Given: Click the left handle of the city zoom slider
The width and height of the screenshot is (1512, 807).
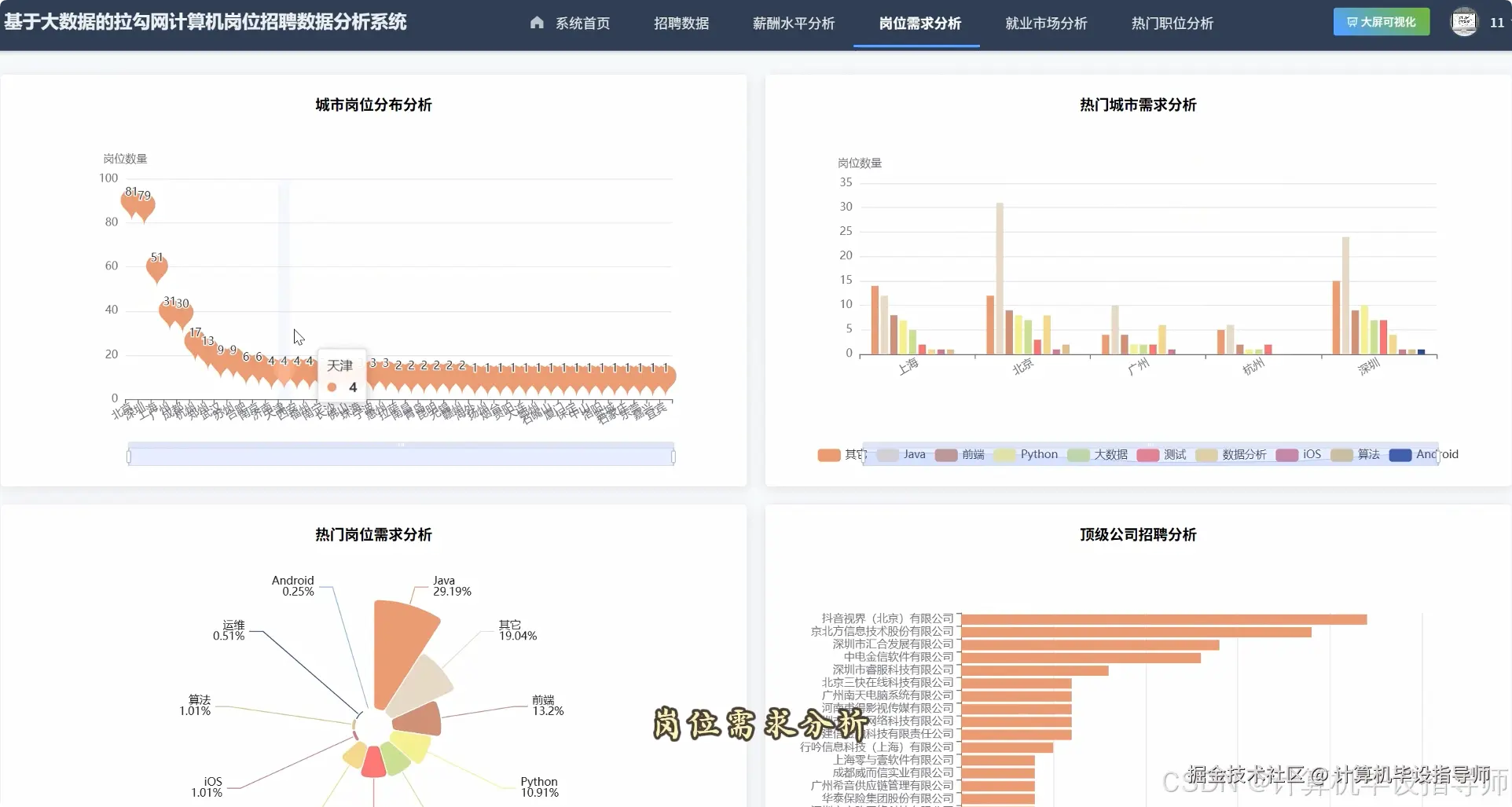Looking at the screenshot, I should [x=129, y=456].
